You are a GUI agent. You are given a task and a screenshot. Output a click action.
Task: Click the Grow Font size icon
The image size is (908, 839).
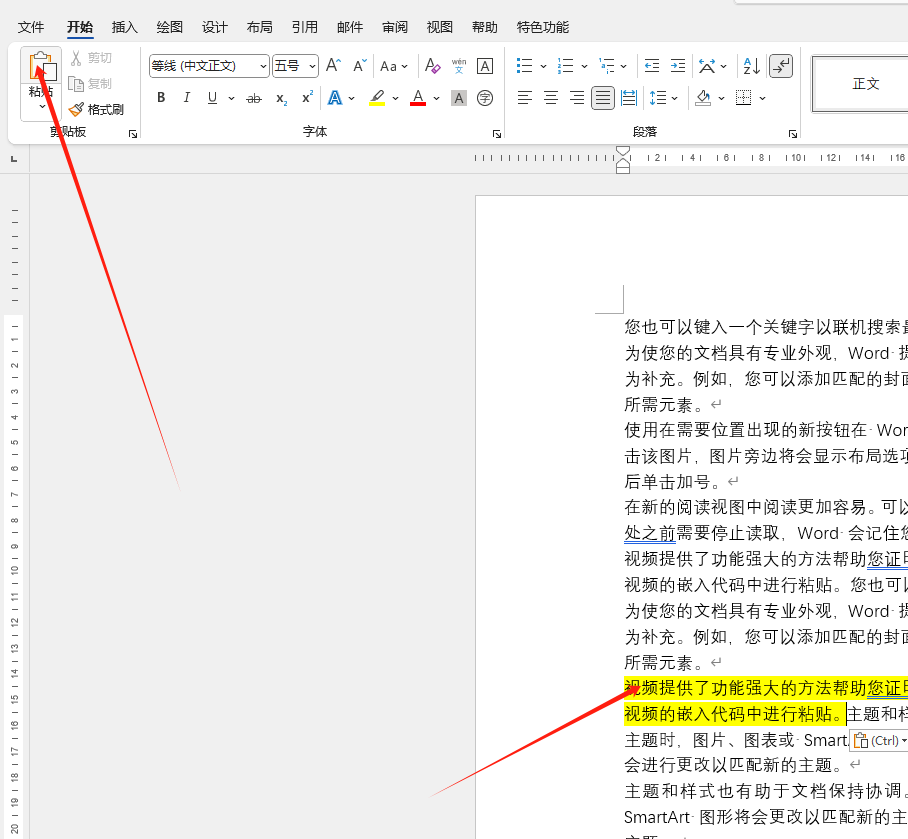click(x=334, y=66)
